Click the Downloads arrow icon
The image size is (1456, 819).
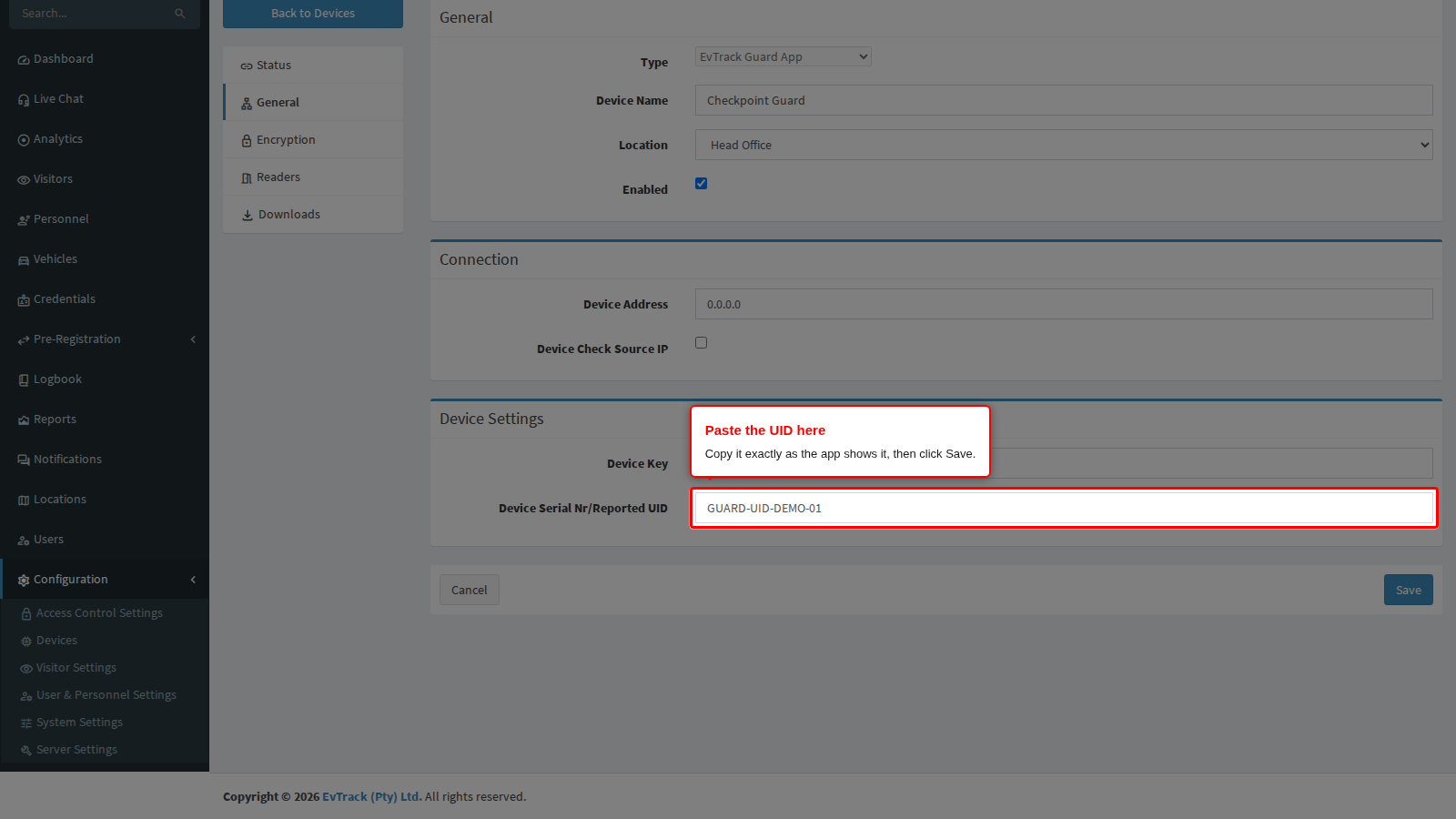[248, 216]
